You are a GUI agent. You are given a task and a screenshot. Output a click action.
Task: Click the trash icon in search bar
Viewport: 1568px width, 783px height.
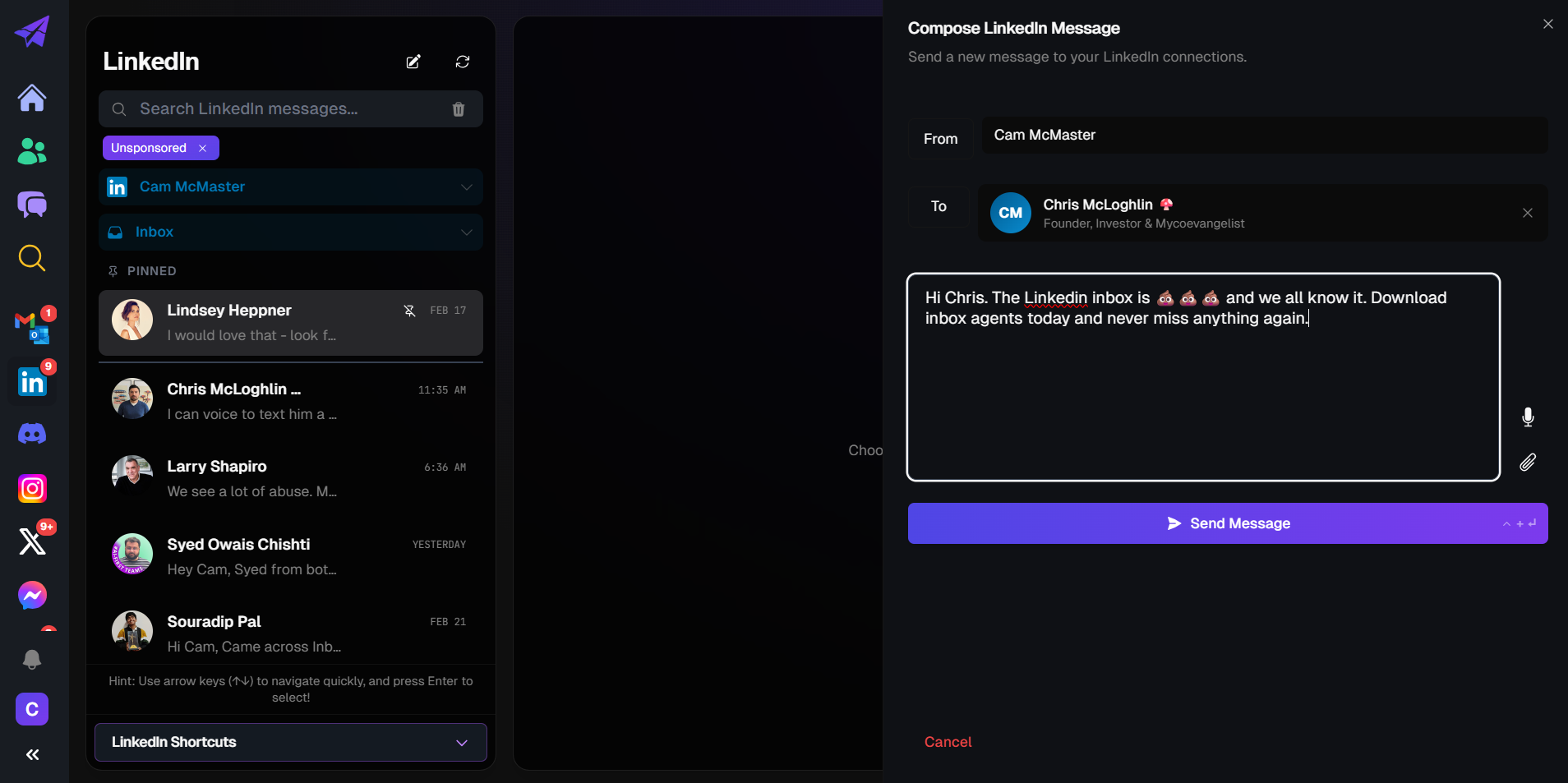tap(459, 109)
